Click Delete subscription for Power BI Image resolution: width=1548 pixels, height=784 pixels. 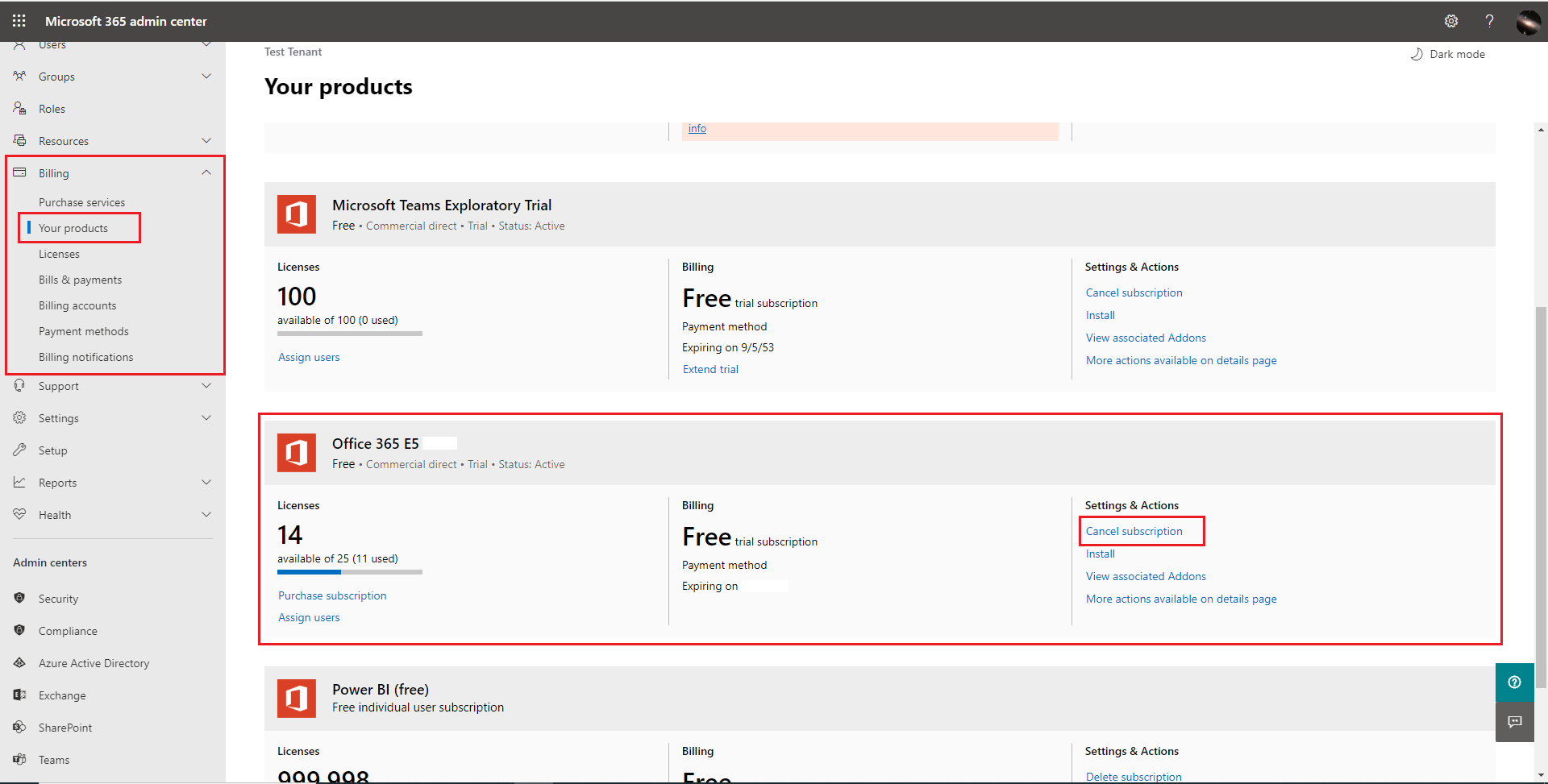click(1134, 777)
